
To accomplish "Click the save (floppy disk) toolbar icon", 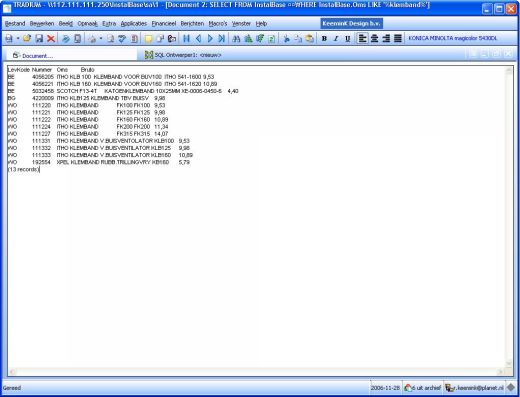I will click(x=39, y=39).
